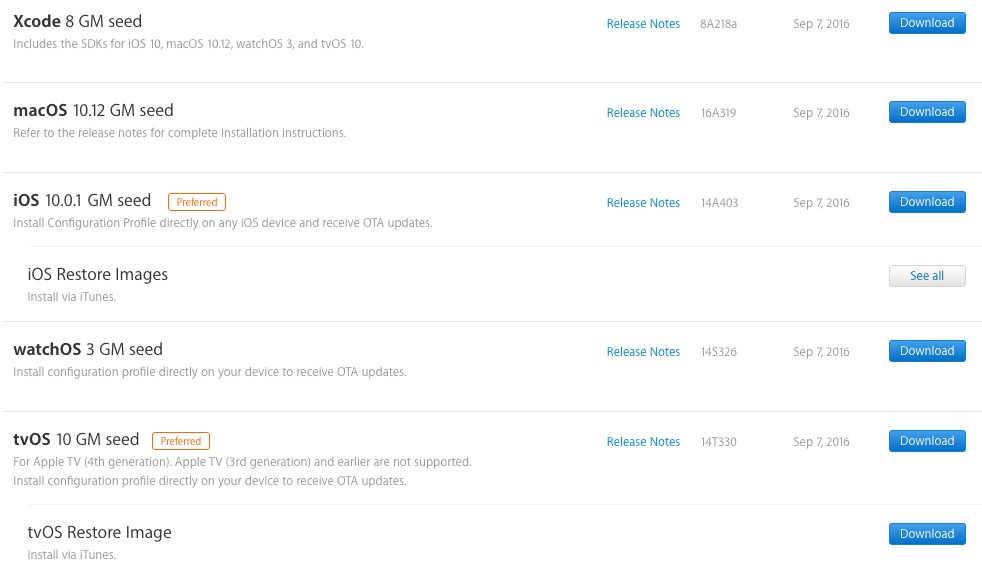Download the watchOS 3 GM seed
Viewport: 982px width, 575px height.
pyautogui.click(x=926, y=351)
